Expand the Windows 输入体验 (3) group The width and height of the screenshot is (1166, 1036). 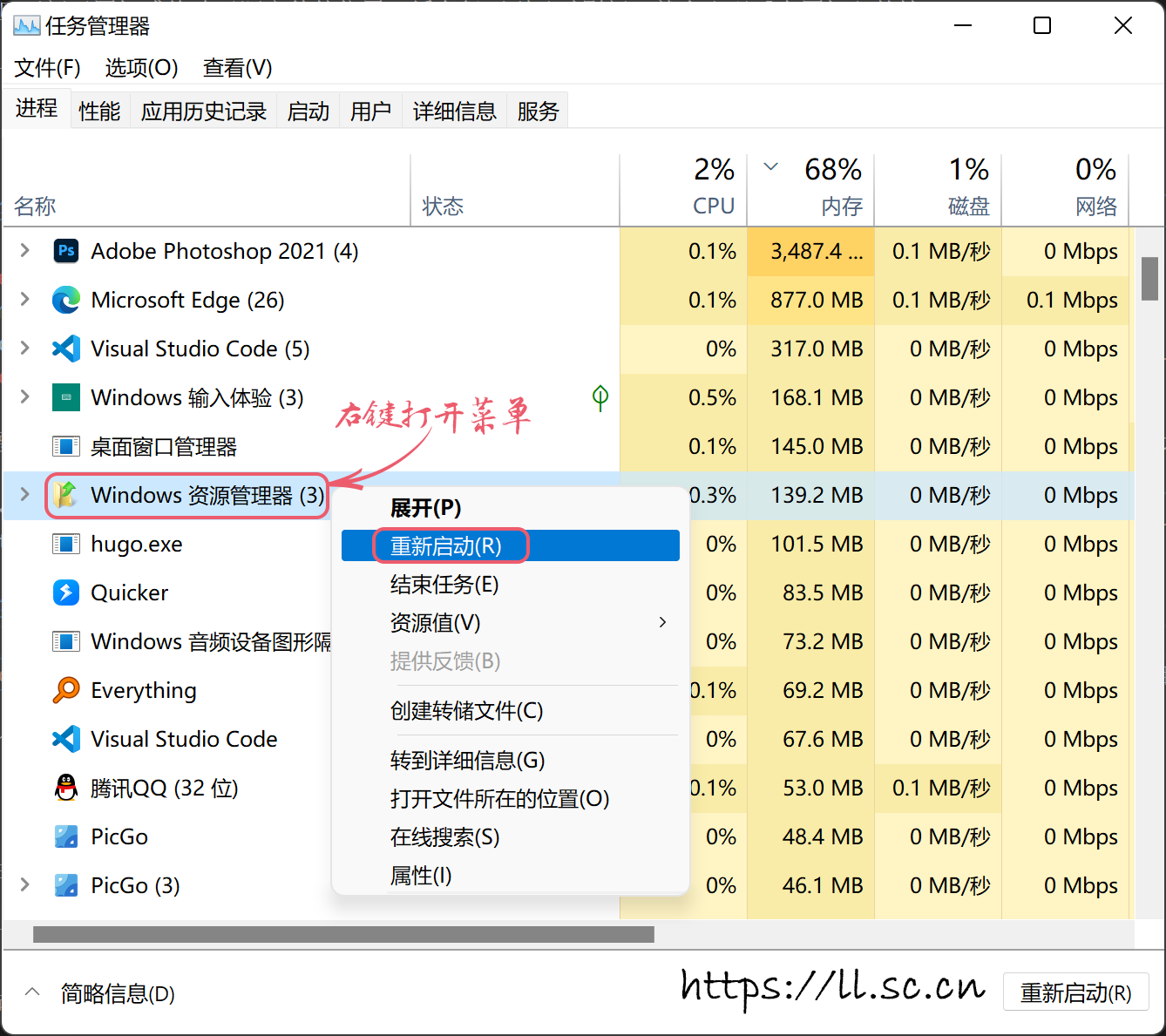25,397
